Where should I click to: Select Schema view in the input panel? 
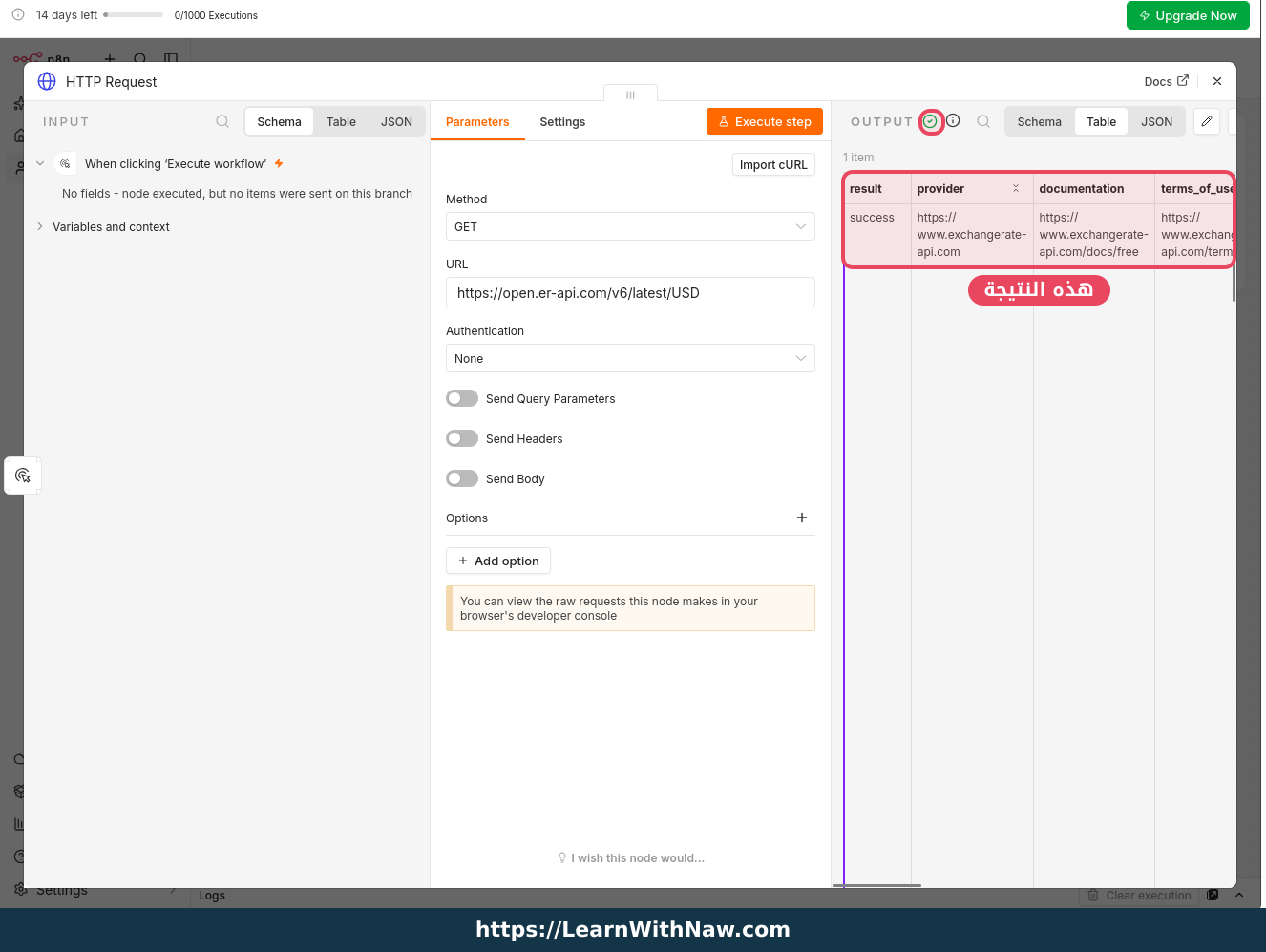tap(279, 121)
